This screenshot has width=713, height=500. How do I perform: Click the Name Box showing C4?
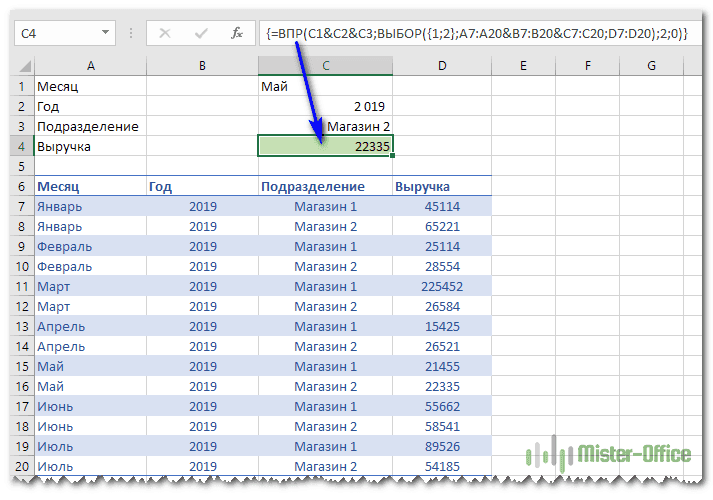tap(55, 33)
